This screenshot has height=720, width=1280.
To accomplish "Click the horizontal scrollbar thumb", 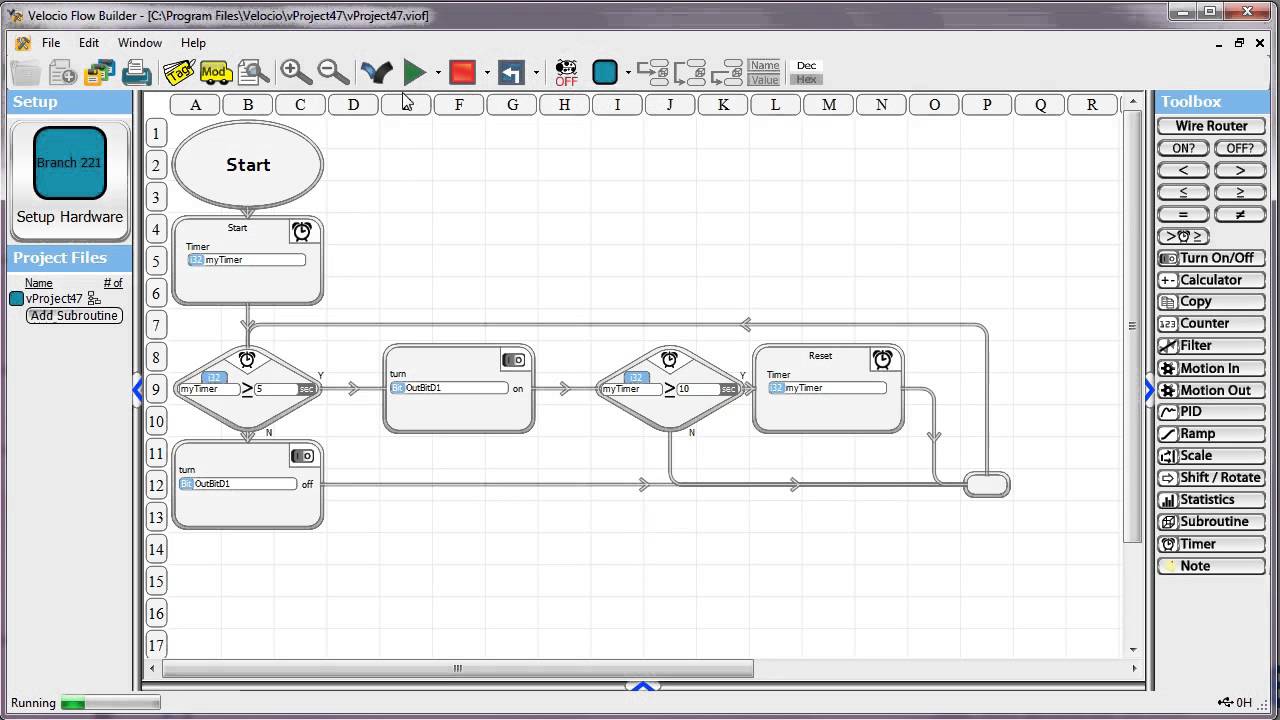I will point(458,668).
